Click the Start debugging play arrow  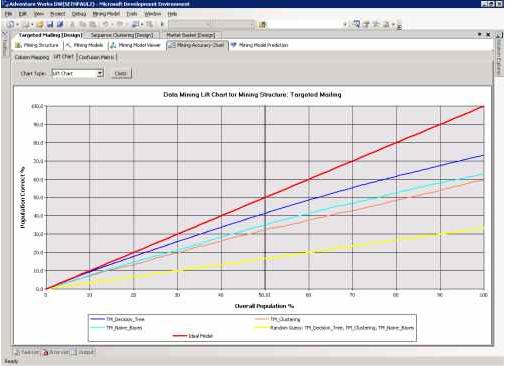click(162, 24)
